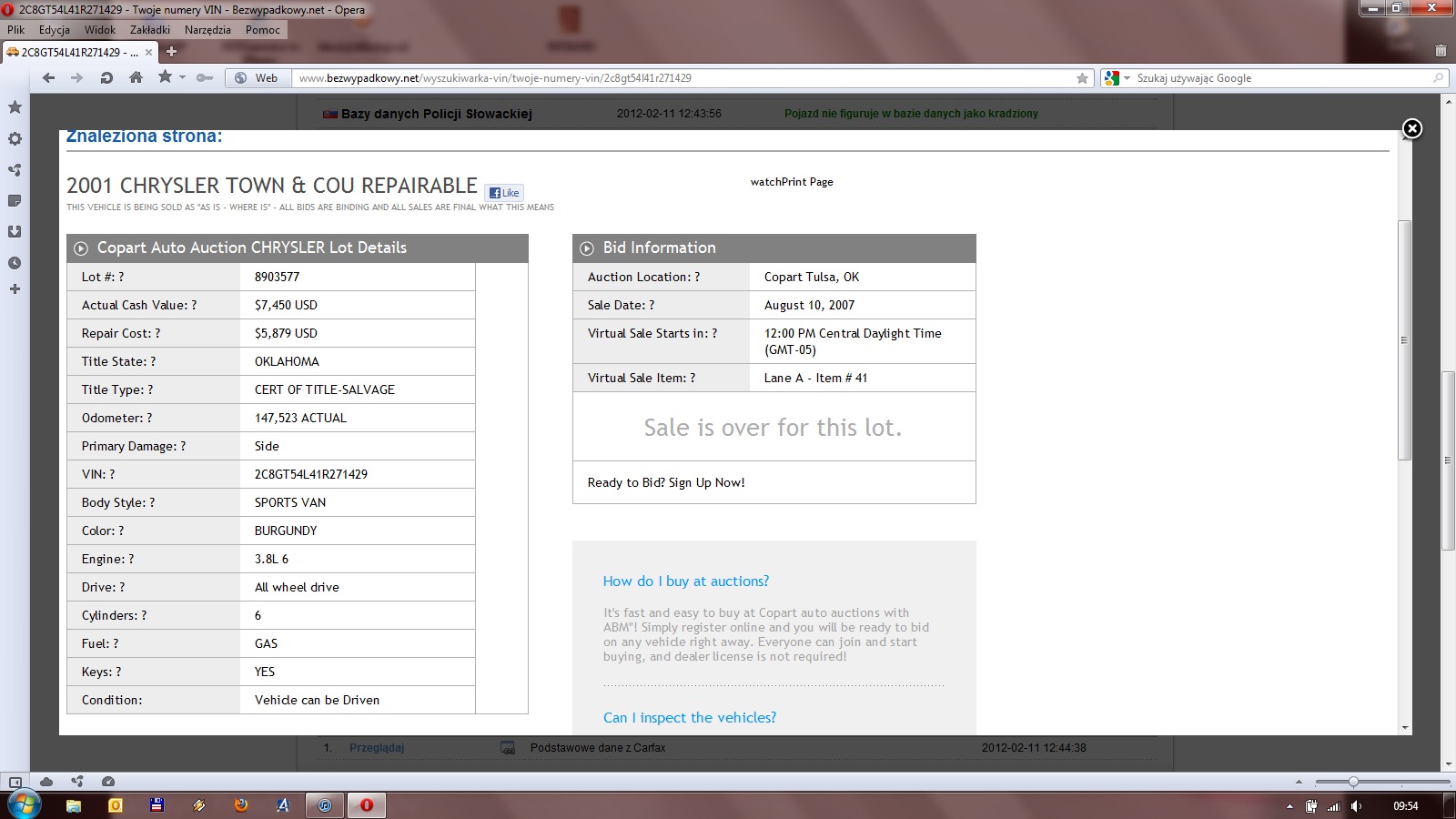This screenshot has width=1456, height=819.
Task: Open the History clock panel in the sidebar
Action: [x=15, y=263]
